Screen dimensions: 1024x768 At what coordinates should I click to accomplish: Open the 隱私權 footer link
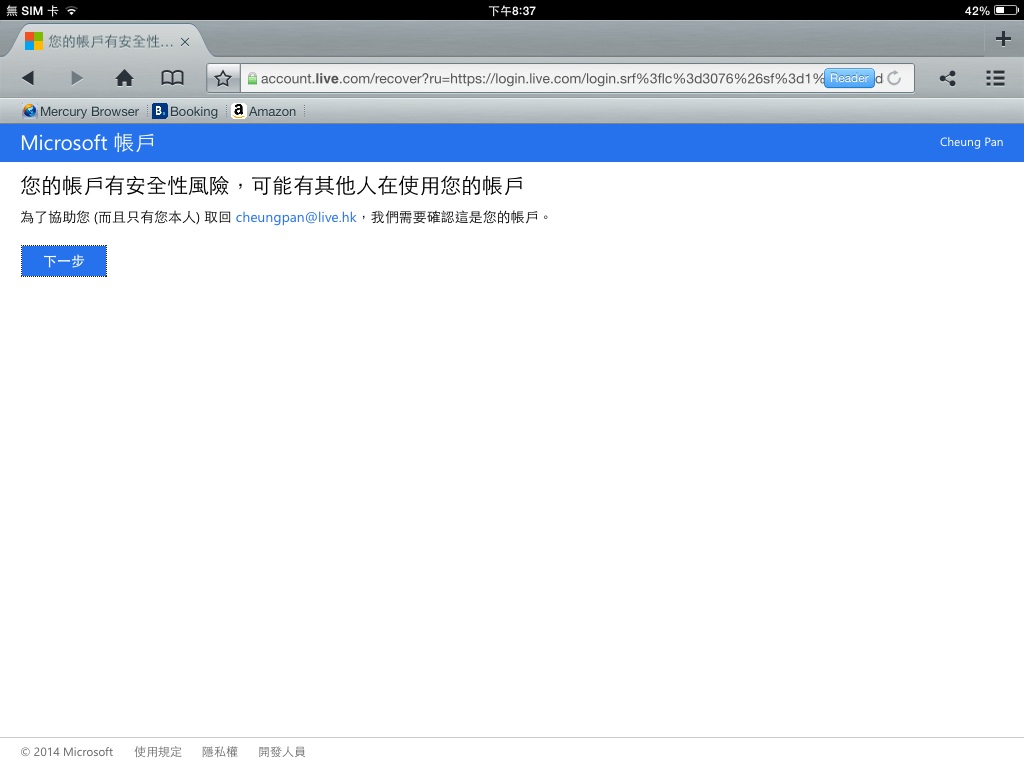click(x=219, y=752)
